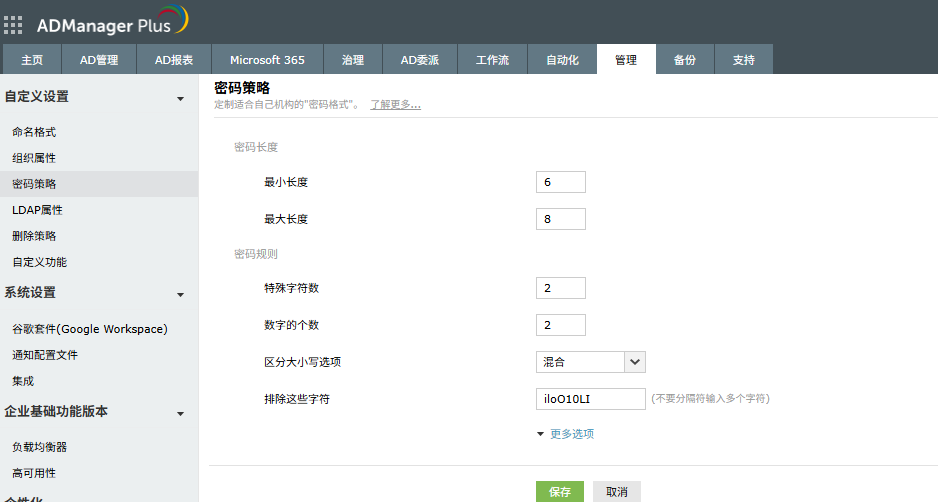This screenshot has height=502, width=938.
Task: Click the 特殊字符数 input field
Action: 561,288
